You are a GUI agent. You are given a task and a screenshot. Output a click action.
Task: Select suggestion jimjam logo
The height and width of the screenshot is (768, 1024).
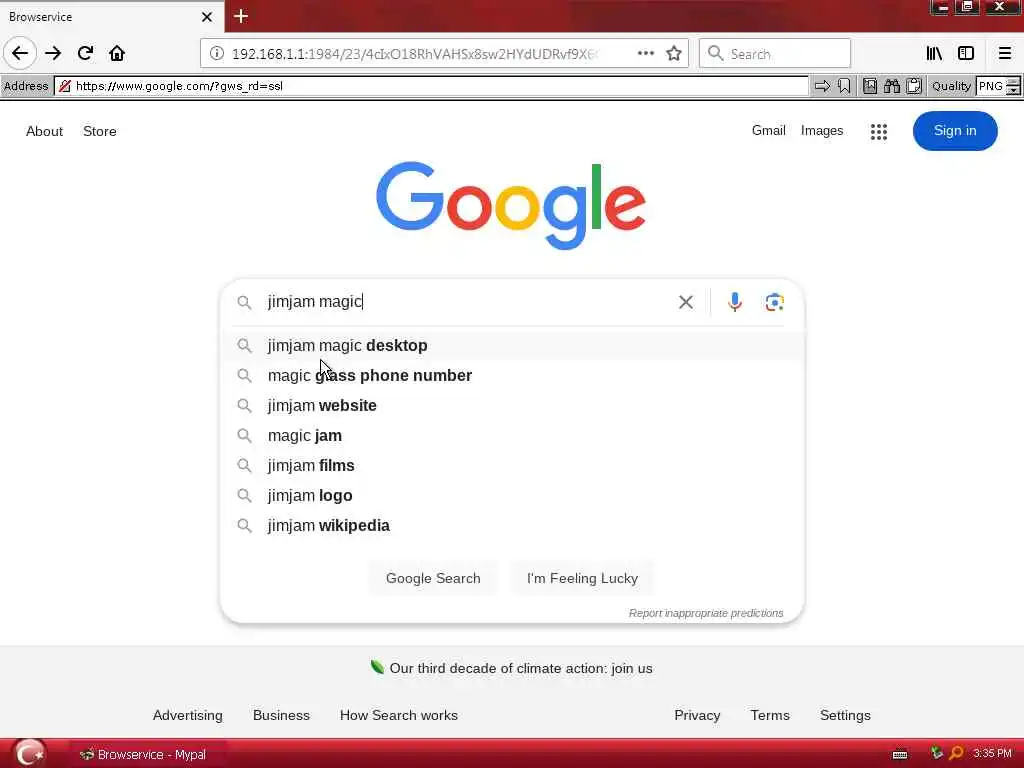coord(512,496)
